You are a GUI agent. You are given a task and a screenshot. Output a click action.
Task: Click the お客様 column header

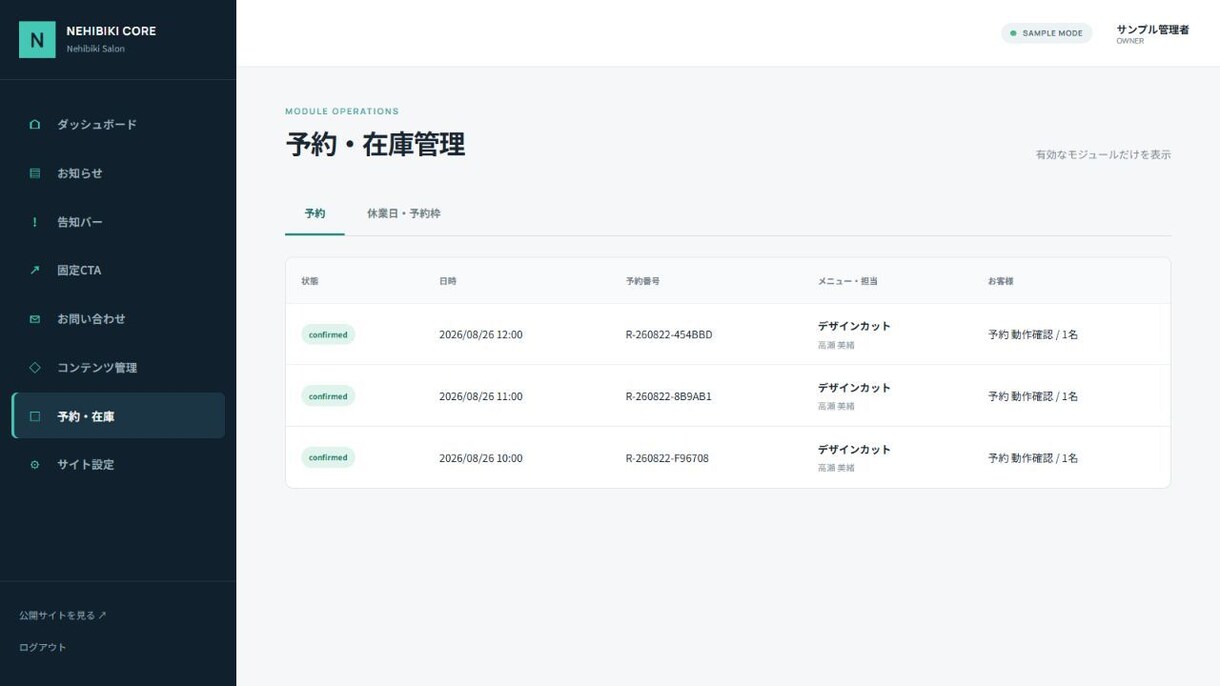pos(1001,281)
